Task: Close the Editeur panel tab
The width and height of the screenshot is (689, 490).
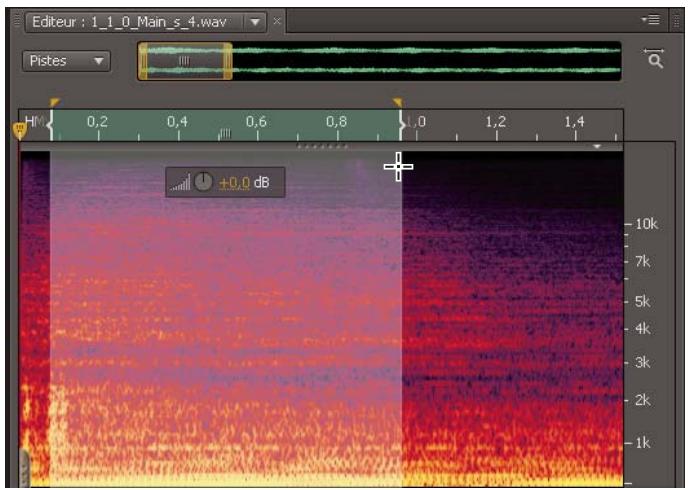Action: (276, 21)
